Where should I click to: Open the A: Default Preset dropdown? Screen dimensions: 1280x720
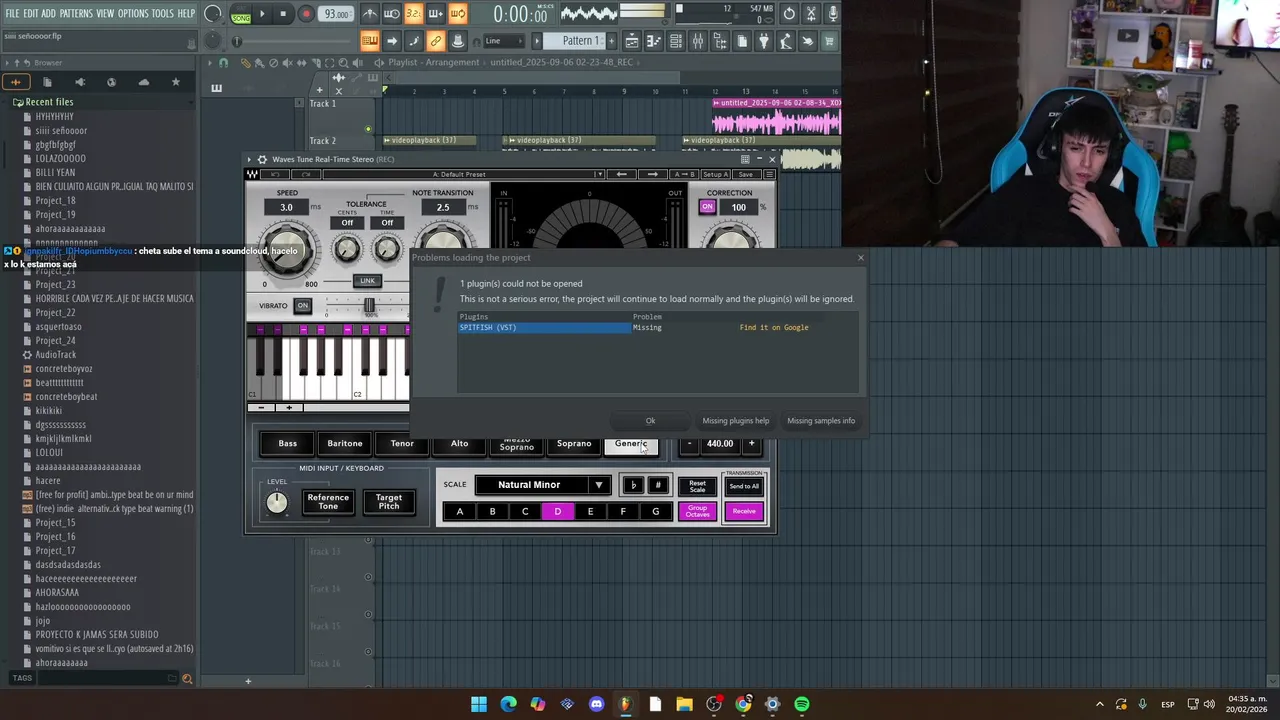coord(463,174)
